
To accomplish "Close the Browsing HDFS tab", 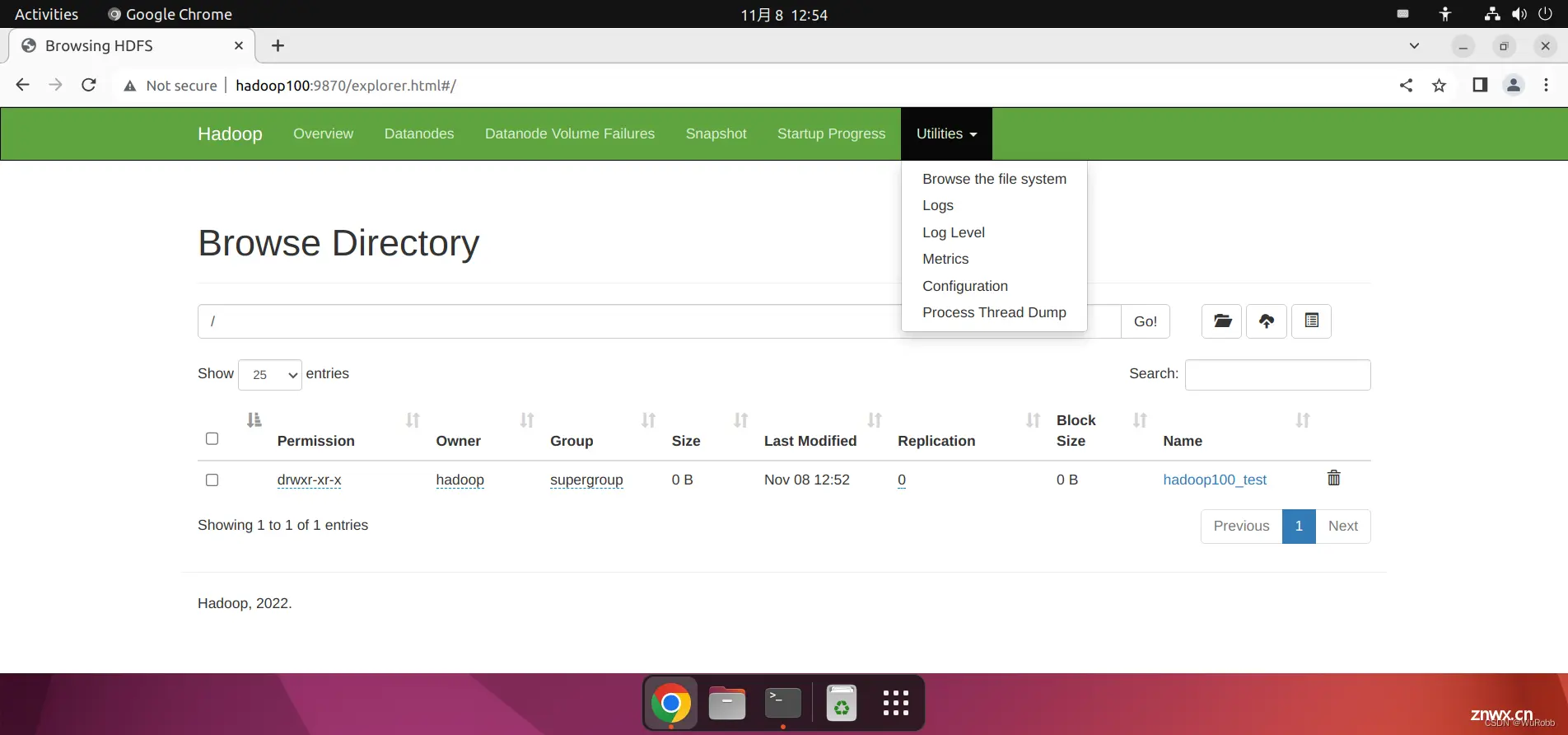I will pyautogui.click(x=239, y=46).
